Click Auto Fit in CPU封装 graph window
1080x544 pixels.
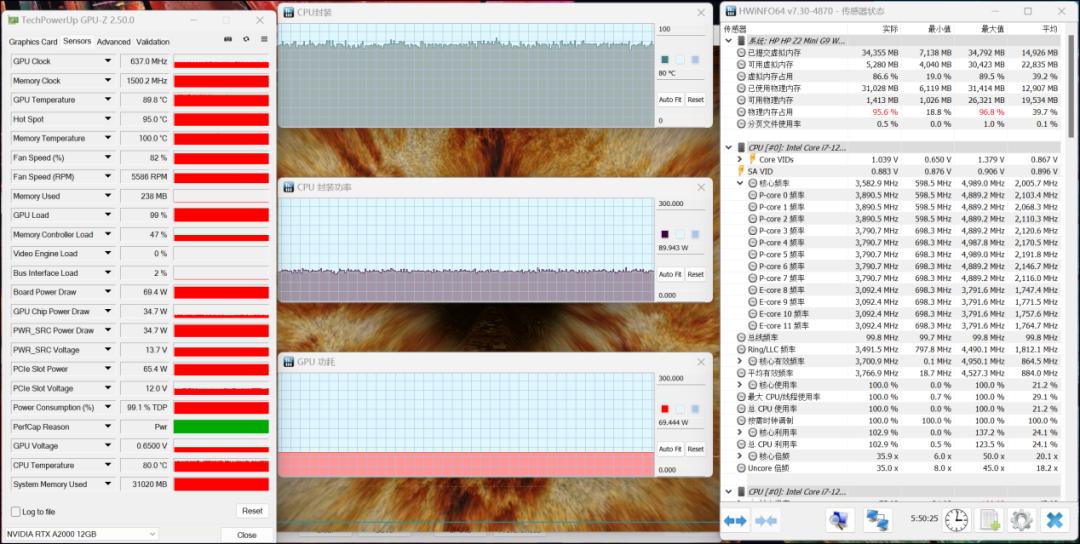(x=669, y=99)
